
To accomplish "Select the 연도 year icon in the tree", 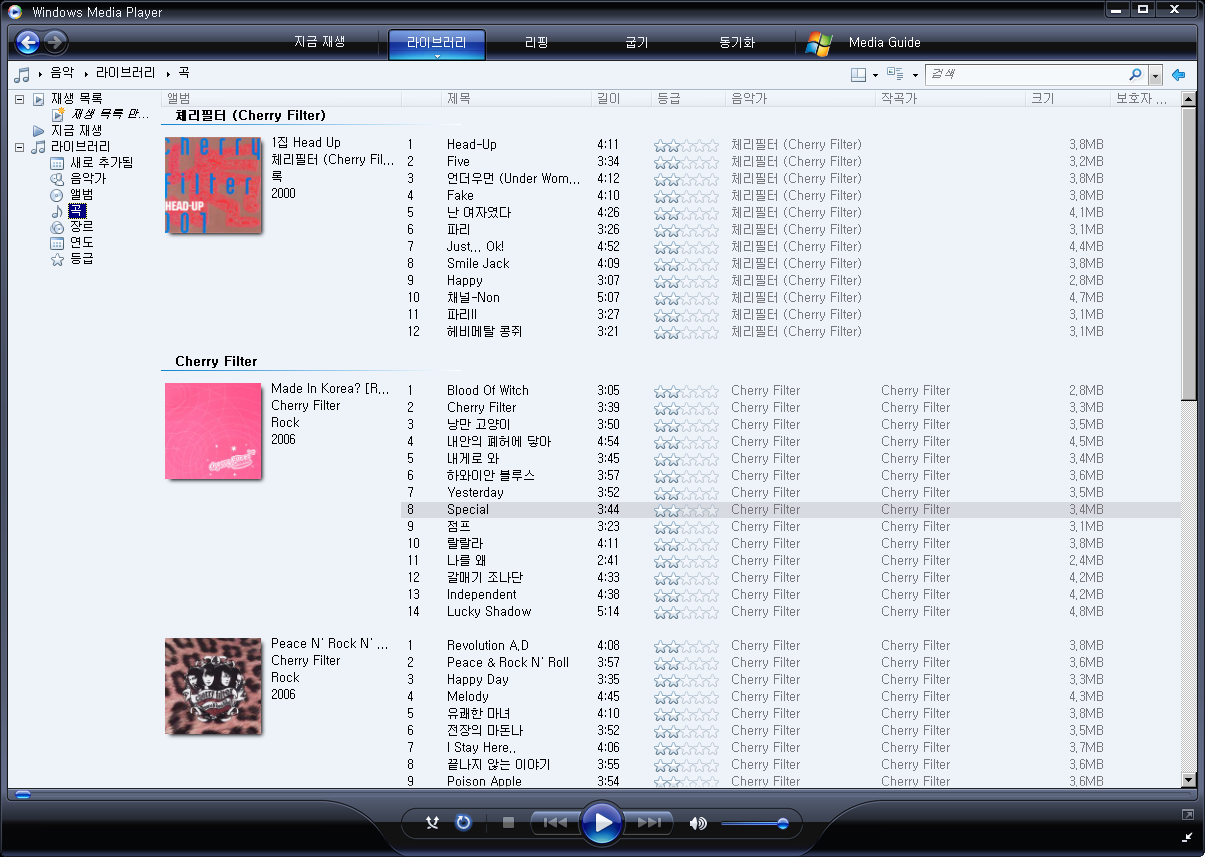I will click(57, 243).
